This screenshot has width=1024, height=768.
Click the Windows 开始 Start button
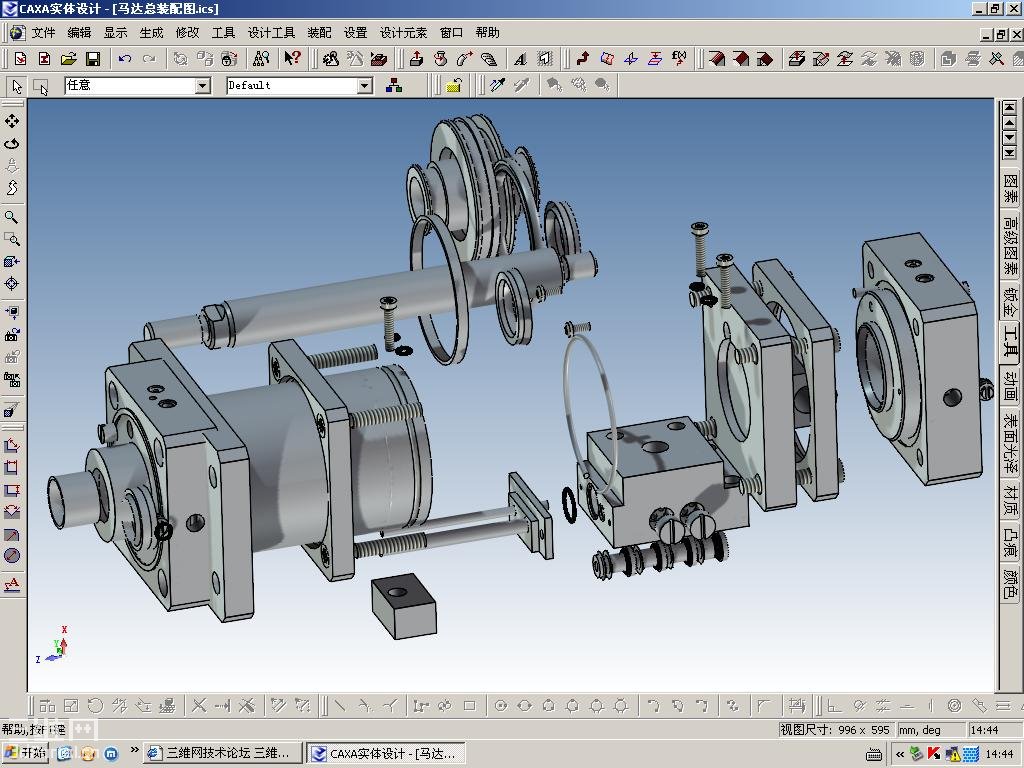tap(26, 753)
